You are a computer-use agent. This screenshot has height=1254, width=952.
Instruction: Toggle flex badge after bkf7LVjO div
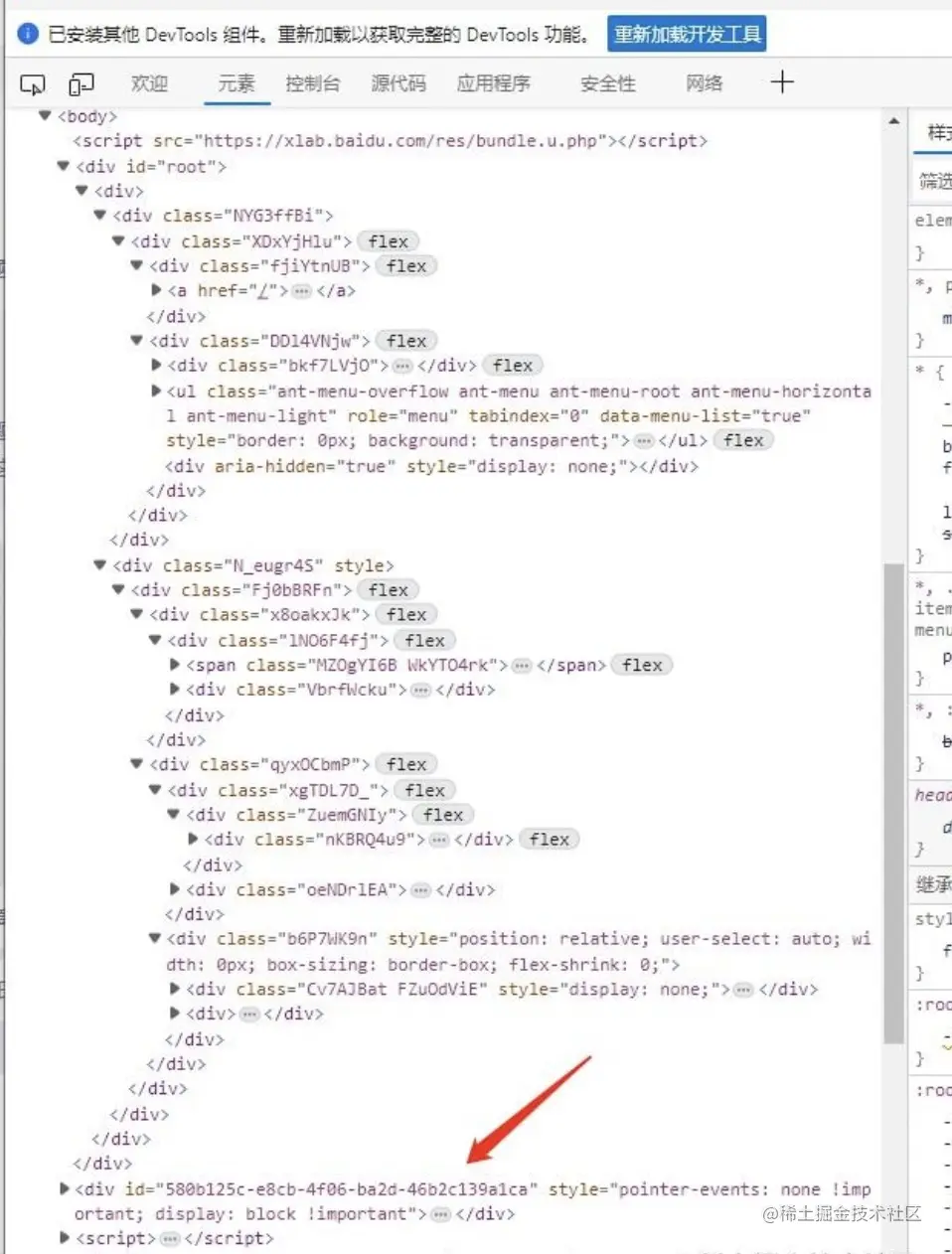click(513, 366)
